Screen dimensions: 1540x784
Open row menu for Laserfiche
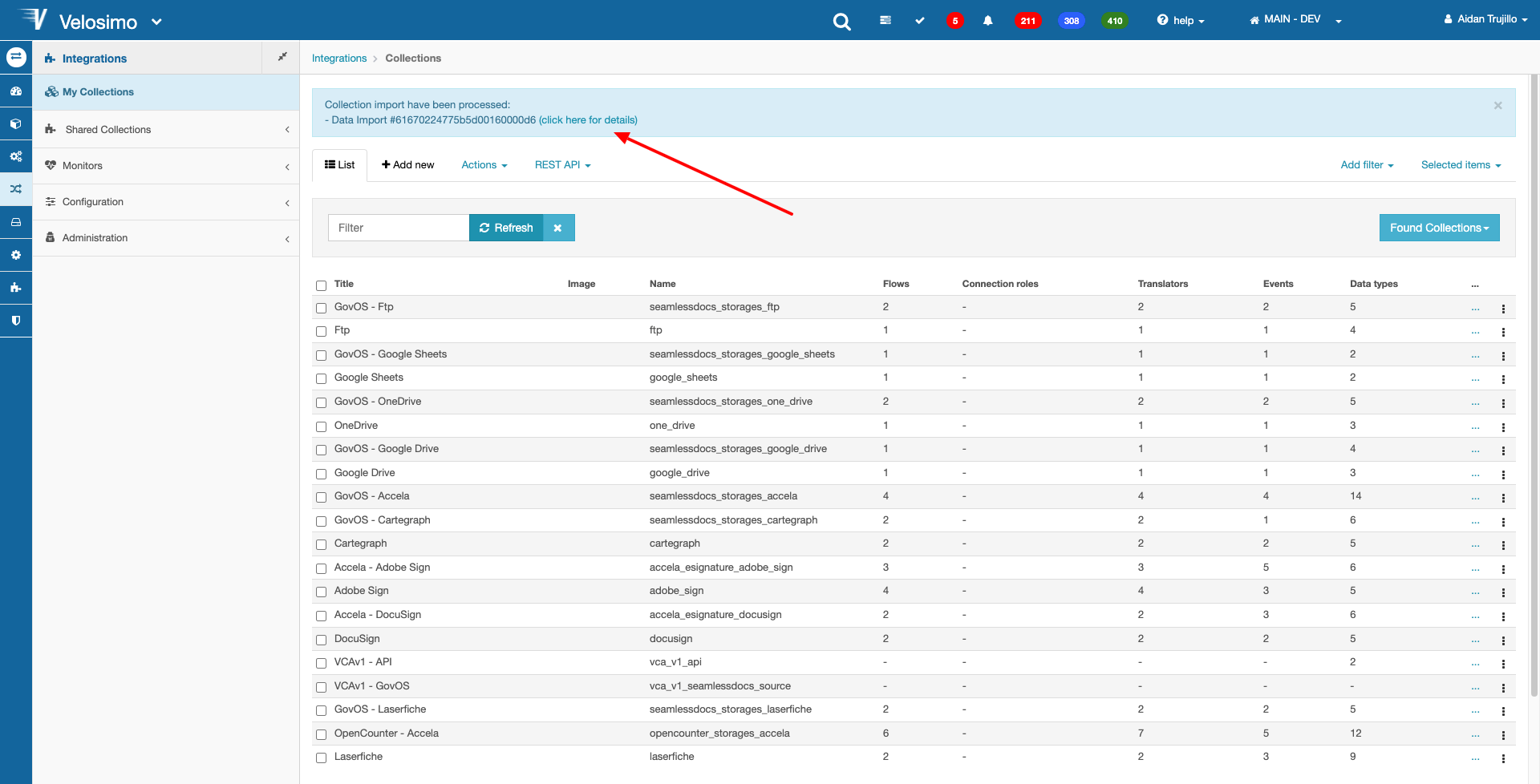1503,758
